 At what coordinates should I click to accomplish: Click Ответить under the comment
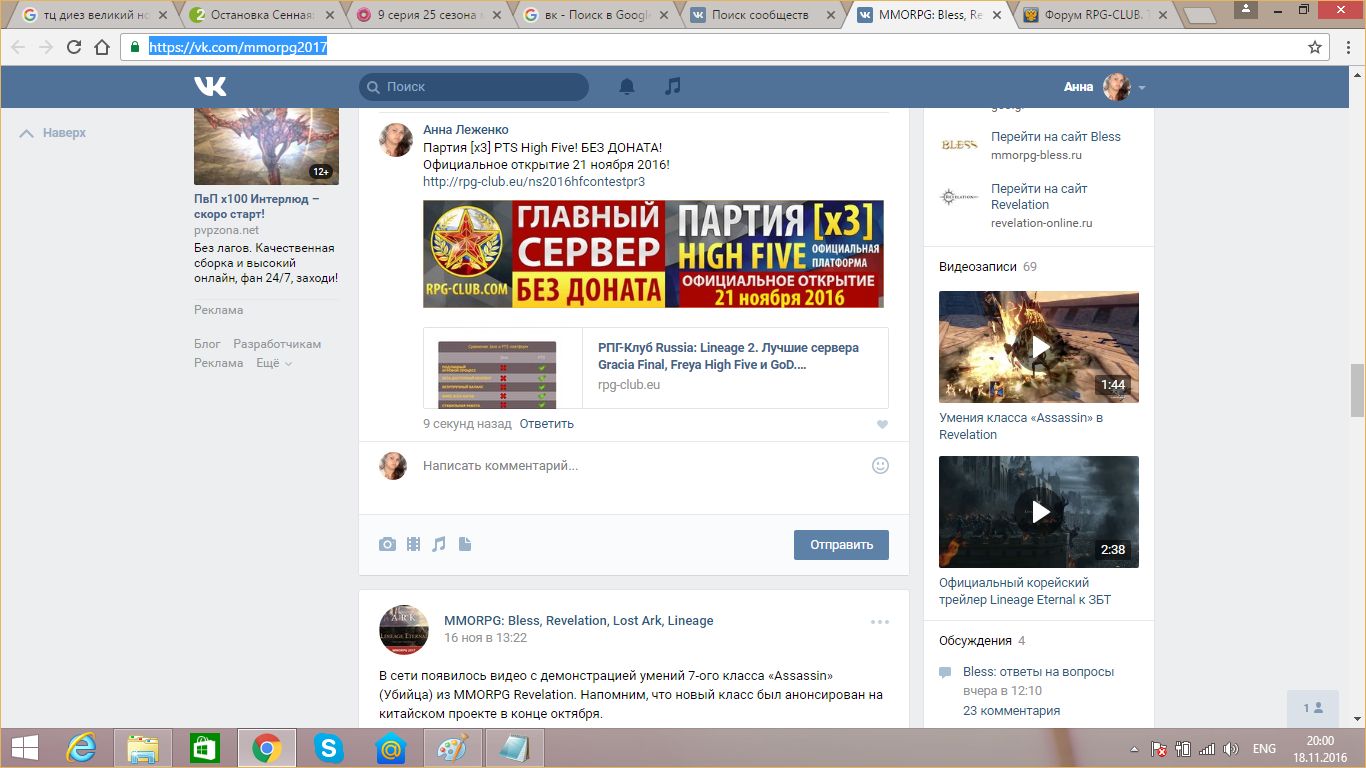(546, 424)
